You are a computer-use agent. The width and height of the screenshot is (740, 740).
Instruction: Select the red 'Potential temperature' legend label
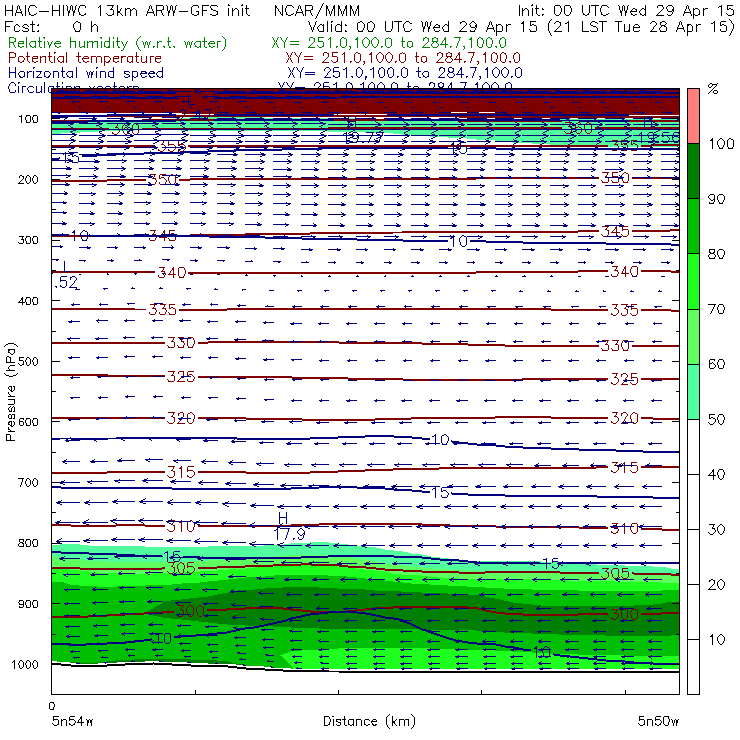tap(85, 58)
